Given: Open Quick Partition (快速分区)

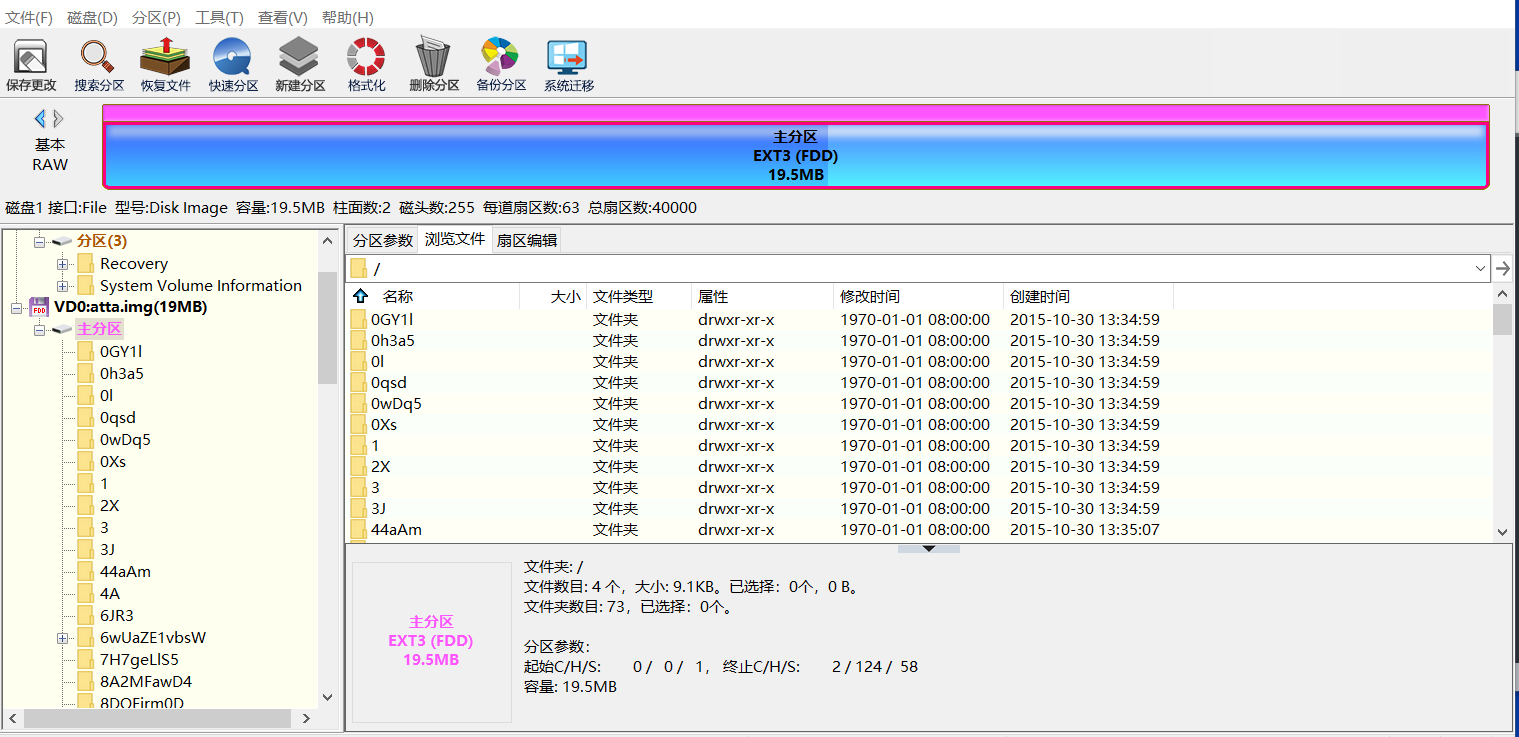Looking at the screenshot, I should tap(233, 65).
